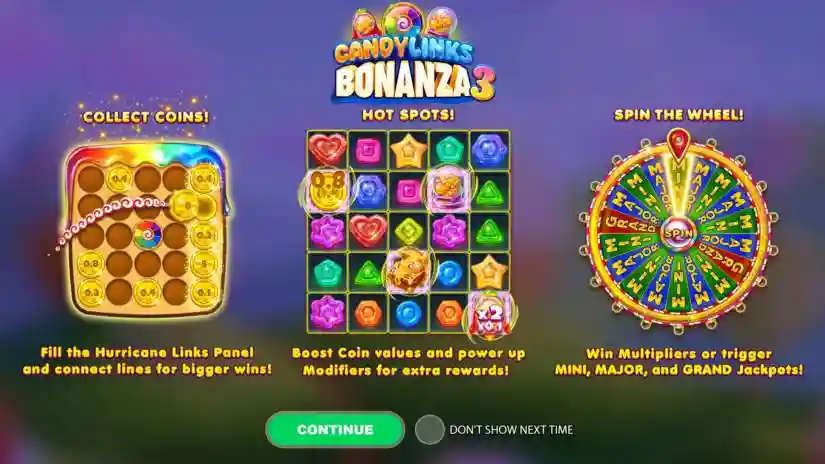Viewport: 825px width, 464px height.
Task: Click the SPIN THE WHEEL! heading
Action: (679, 115)
